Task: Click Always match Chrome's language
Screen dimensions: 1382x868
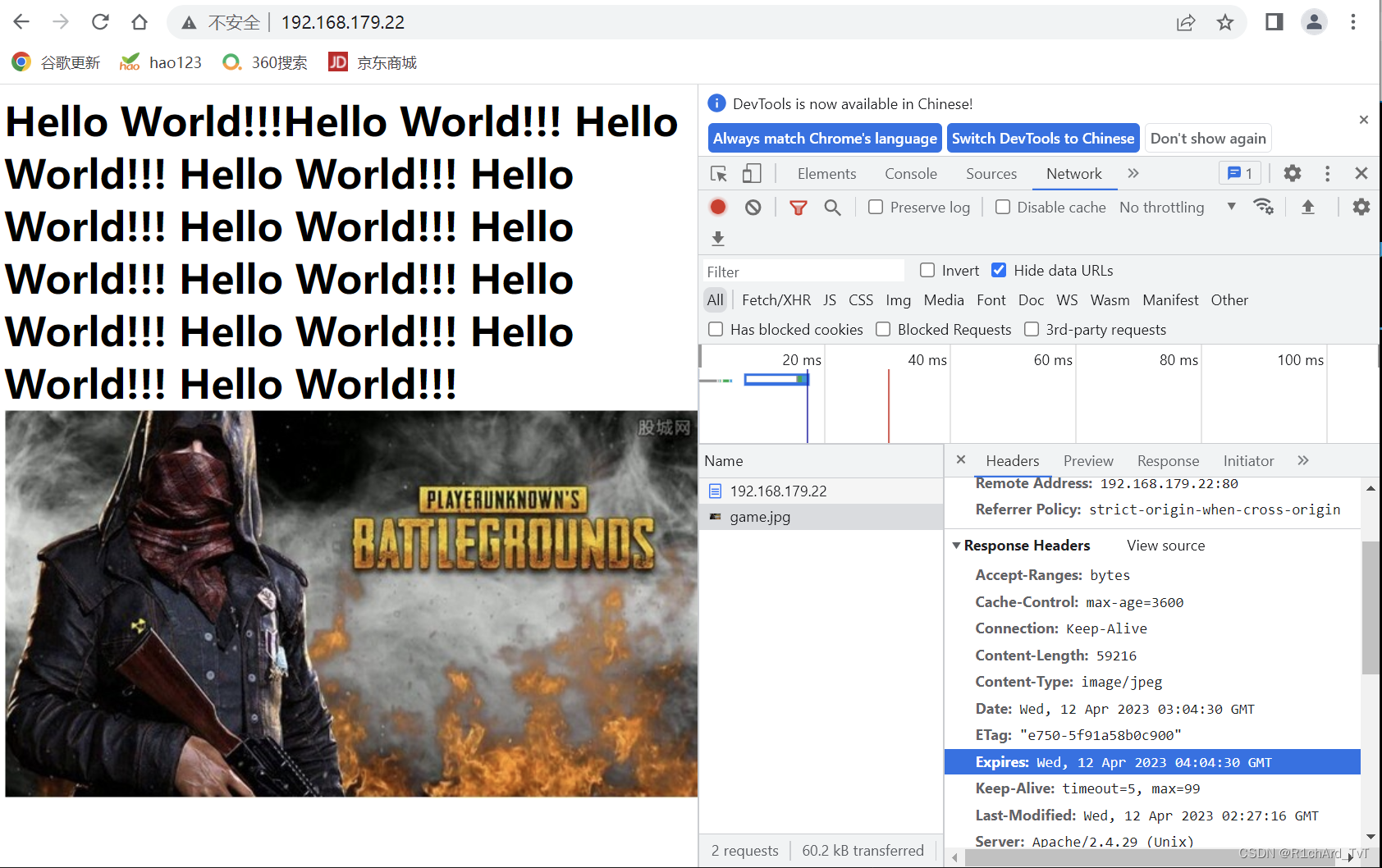Action: [825, 139]
